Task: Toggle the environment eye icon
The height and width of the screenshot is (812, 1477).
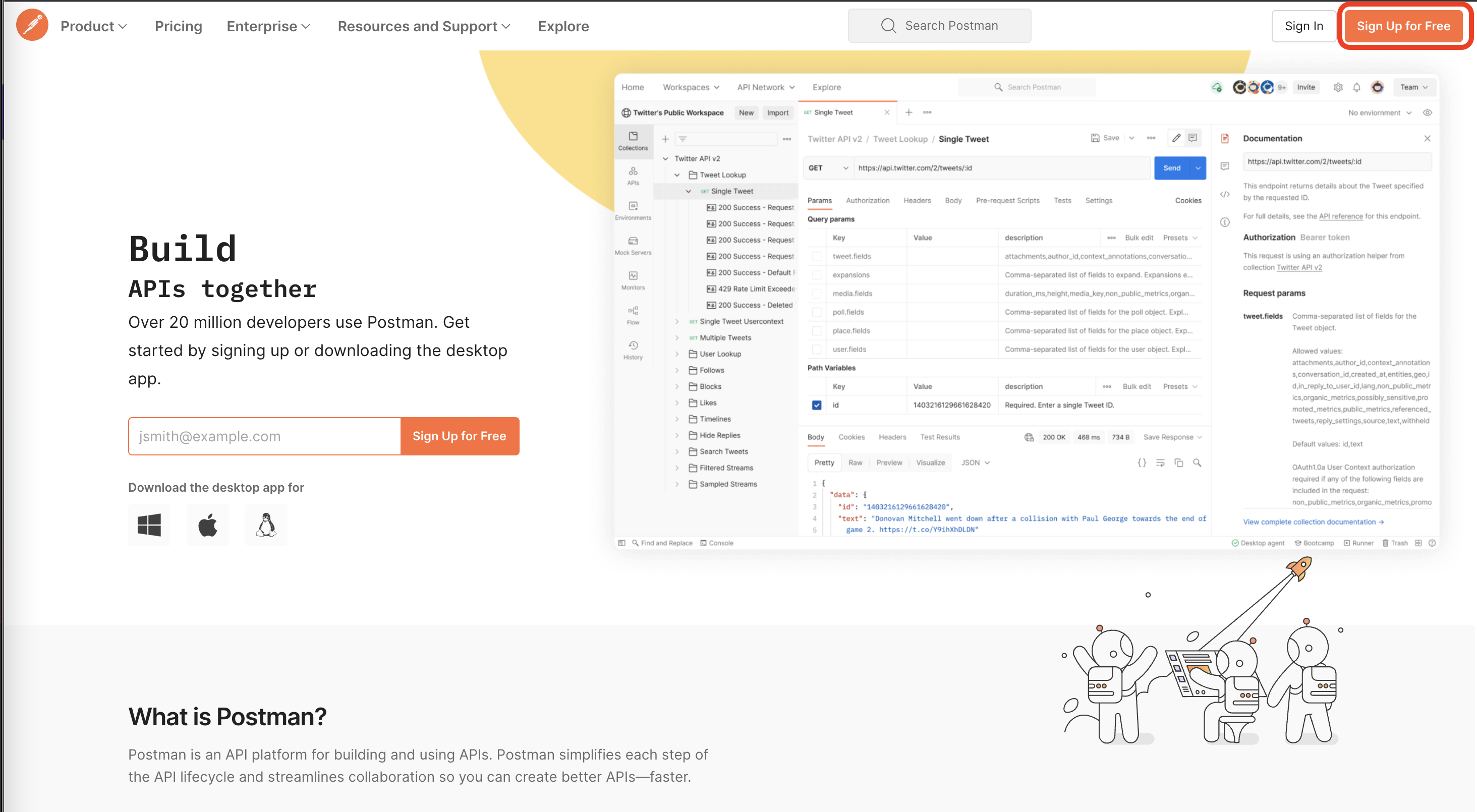Action: [x=1427, y=112]
